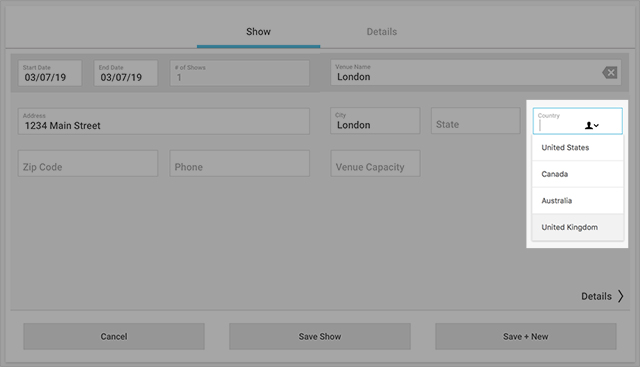Switch to the Details tab
The width and height of the screenshot is (640, 367).
(x=382, y=32)
